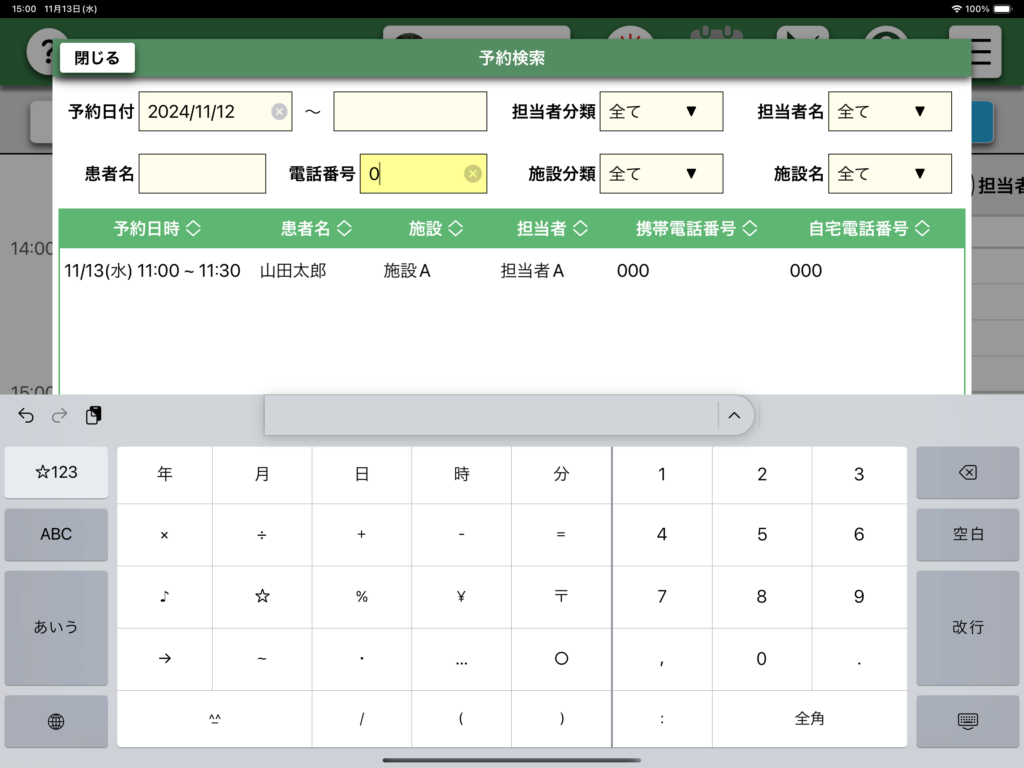Image resolution: width=1024 pixels, height=768 pixels.
Task: Open the 担当者名 dropdown
Action: (x=890, y=112)
